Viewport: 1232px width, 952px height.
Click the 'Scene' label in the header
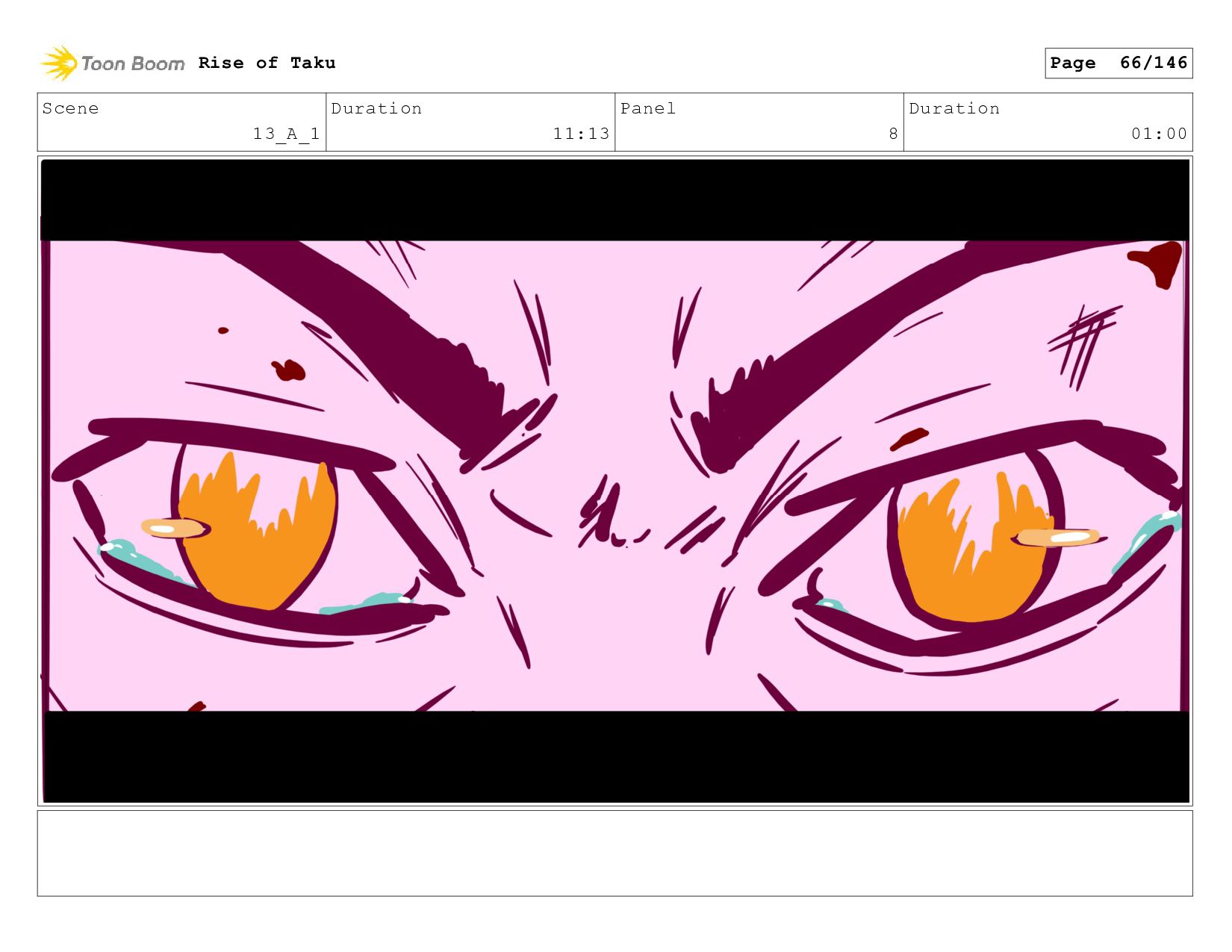[x=70, y=108]
